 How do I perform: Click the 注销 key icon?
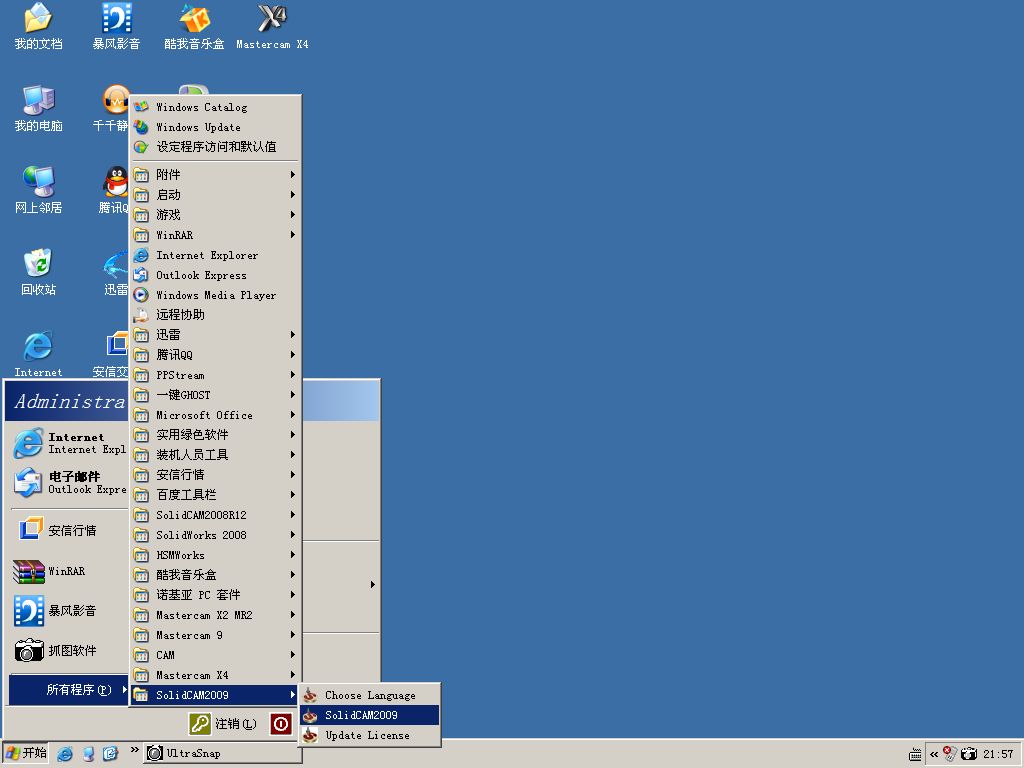click(x=199, y=724)
